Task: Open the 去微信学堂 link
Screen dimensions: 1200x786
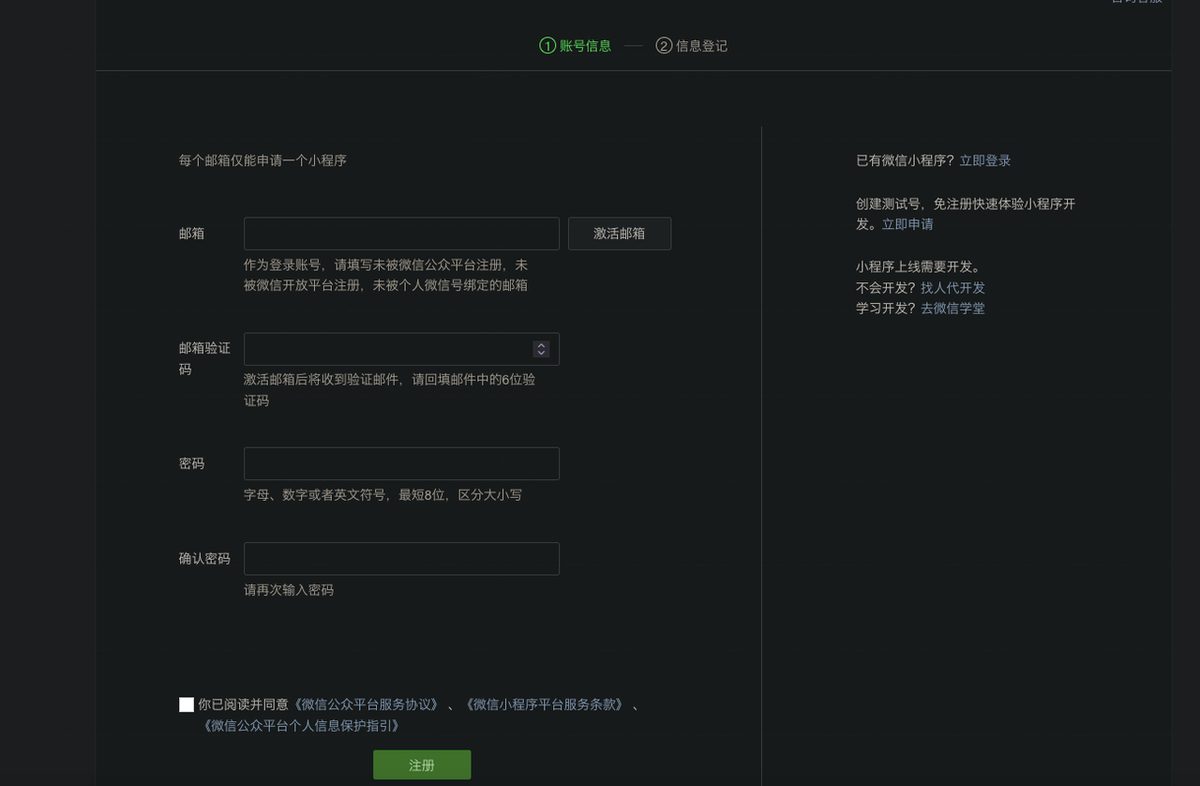Action: [953, 308]
